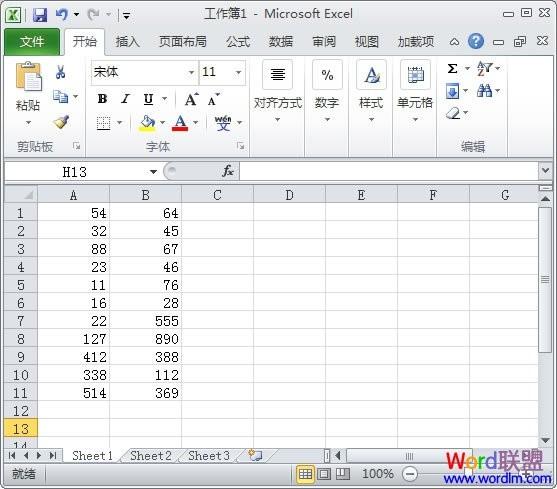Switch to Page Layout view in status bar
The height and width of the screenshot is (489, 557).
click(x=324, y=474)
